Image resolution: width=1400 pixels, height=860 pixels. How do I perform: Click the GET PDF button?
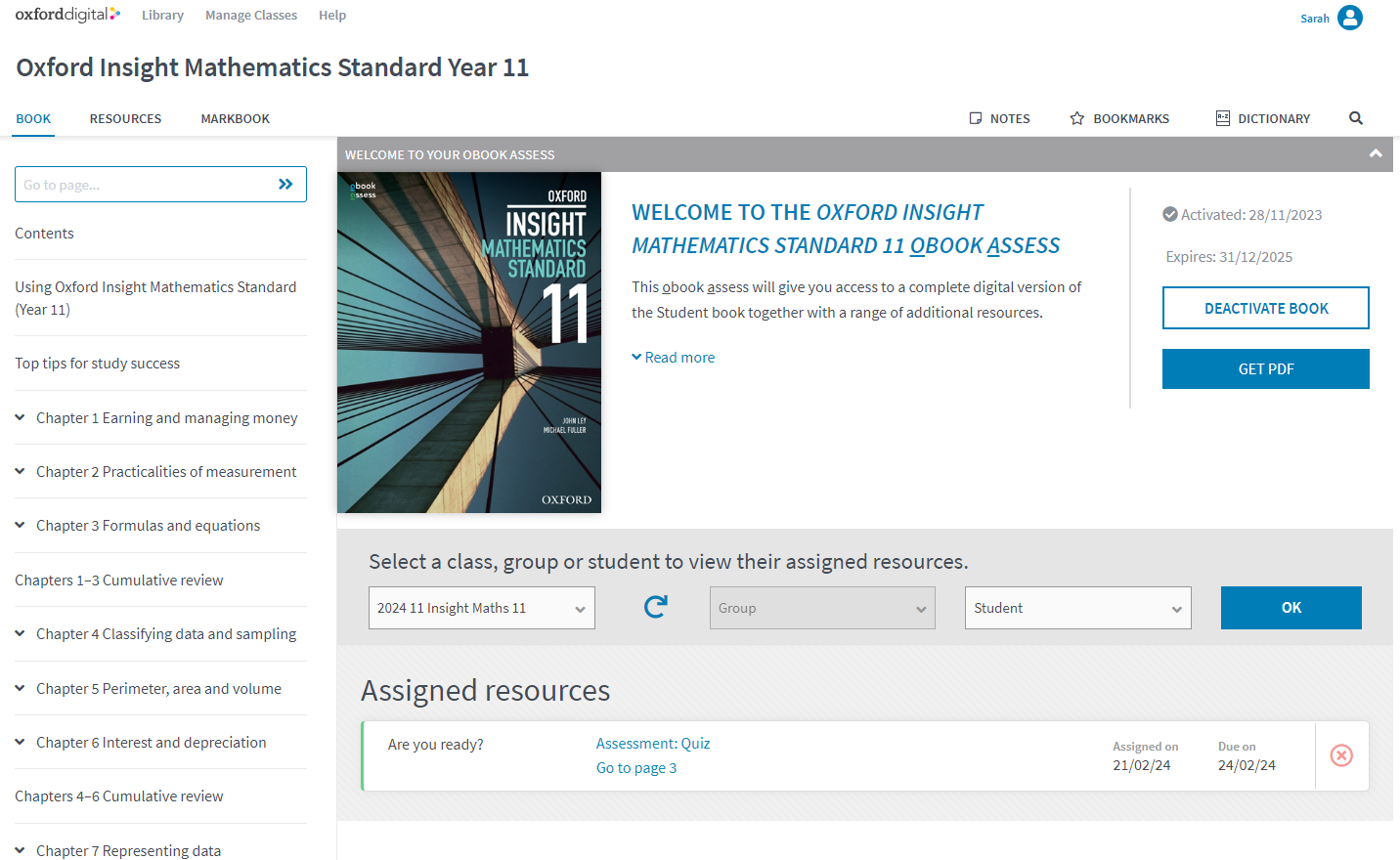pos(1266,368)
